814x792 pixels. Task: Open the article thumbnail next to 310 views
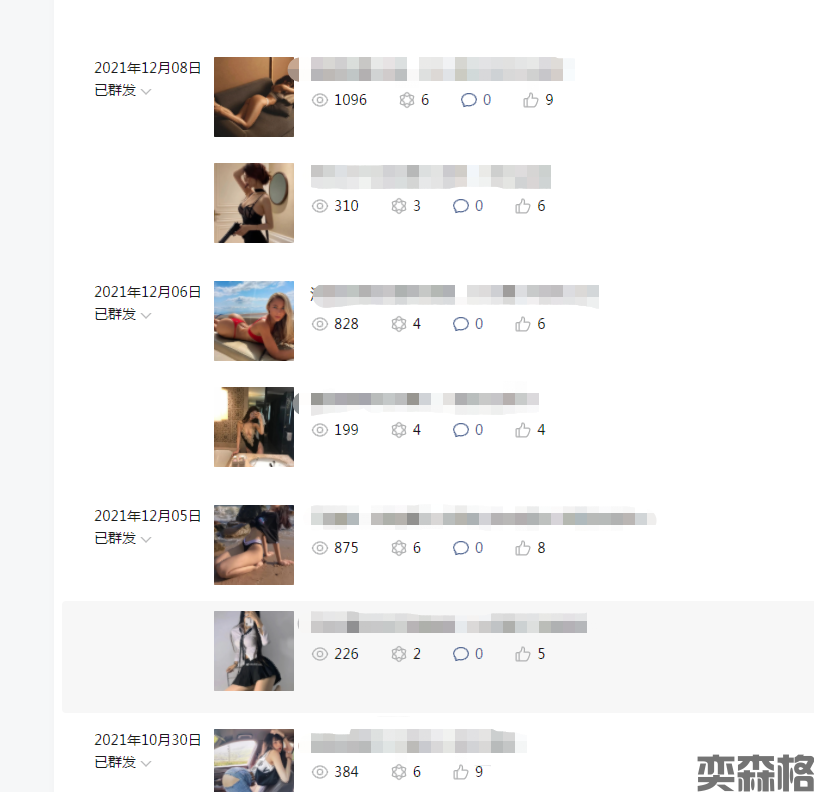point(254,203)
